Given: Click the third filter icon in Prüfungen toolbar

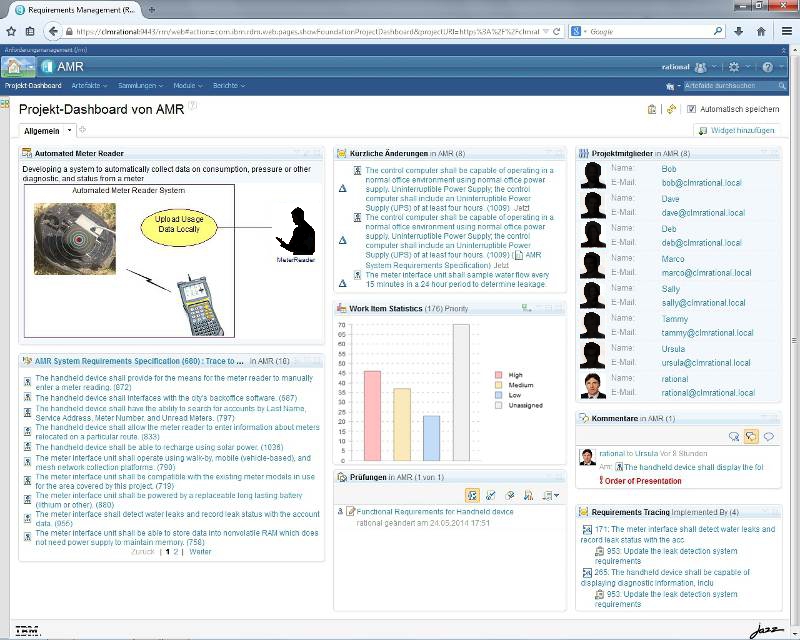Looking at the screenshot, I should tap(509, 495).
